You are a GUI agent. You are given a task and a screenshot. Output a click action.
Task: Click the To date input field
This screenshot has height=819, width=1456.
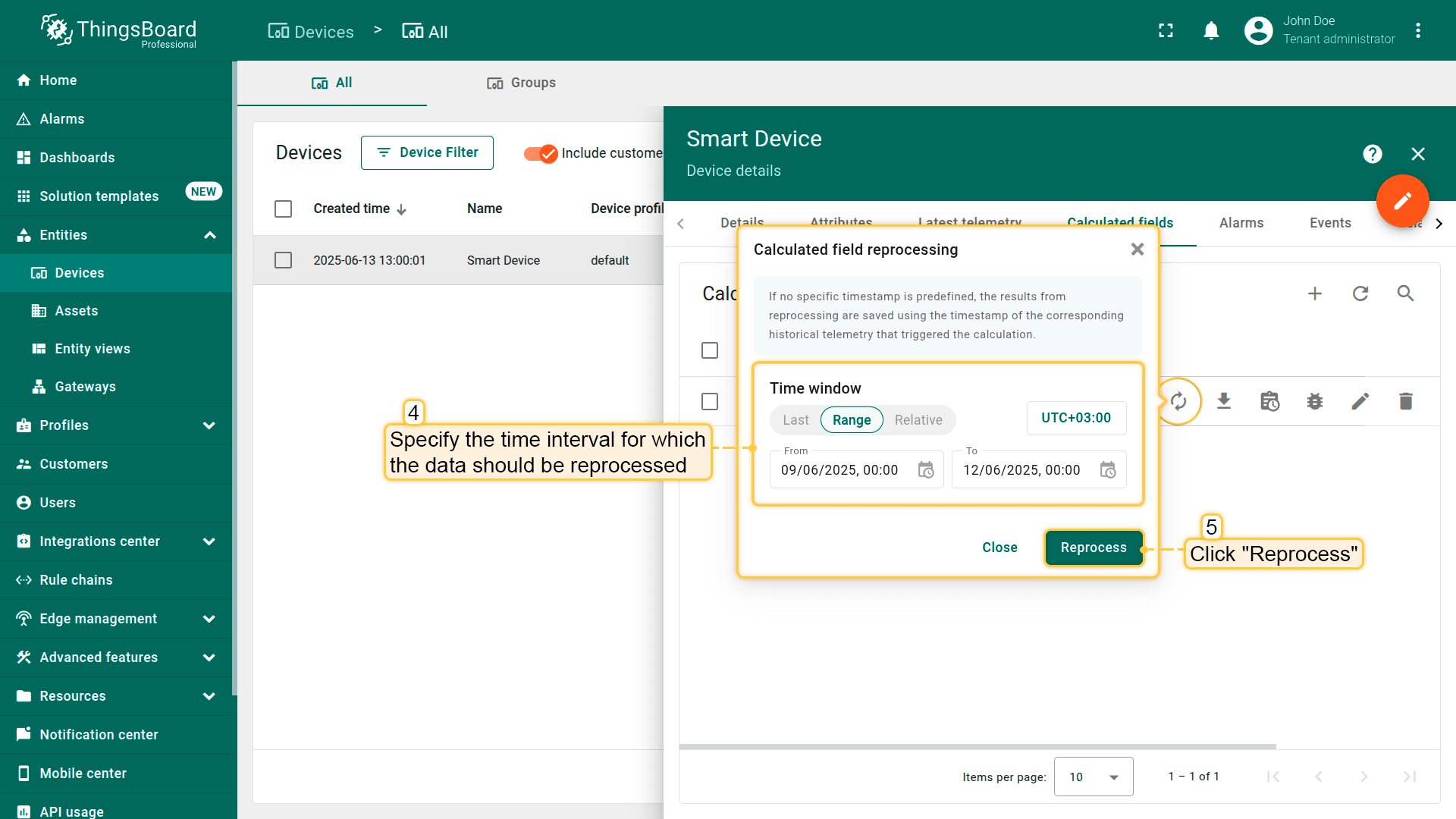click(x=1021, y=470)
